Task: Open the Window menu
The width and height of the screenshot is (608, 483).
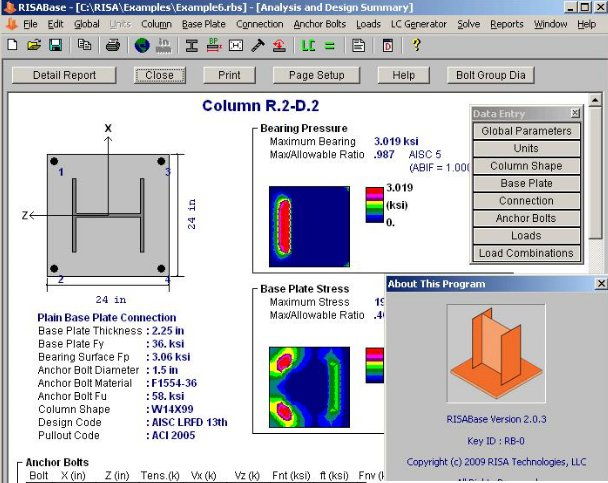Action: click(x=550, y=24)
